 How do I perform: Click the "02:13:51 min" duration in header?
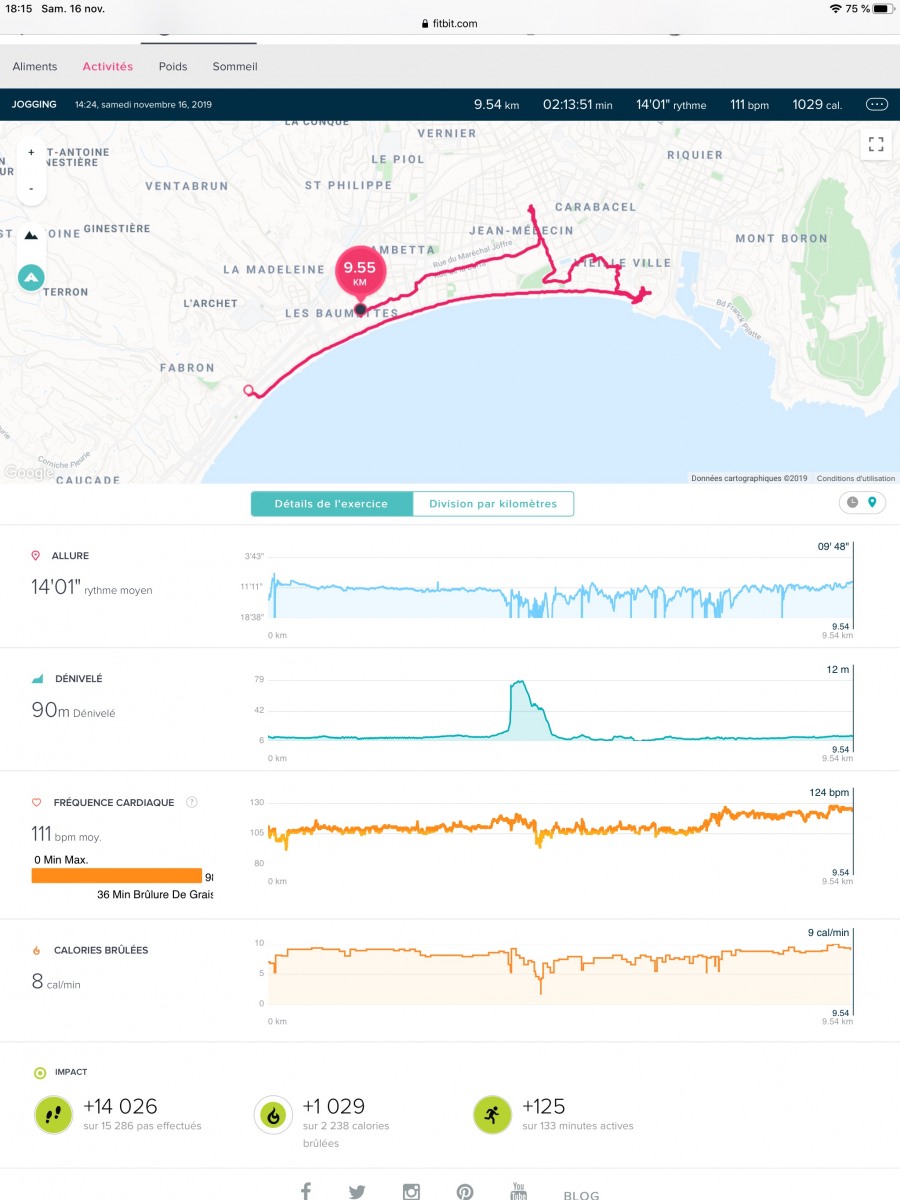578,104
